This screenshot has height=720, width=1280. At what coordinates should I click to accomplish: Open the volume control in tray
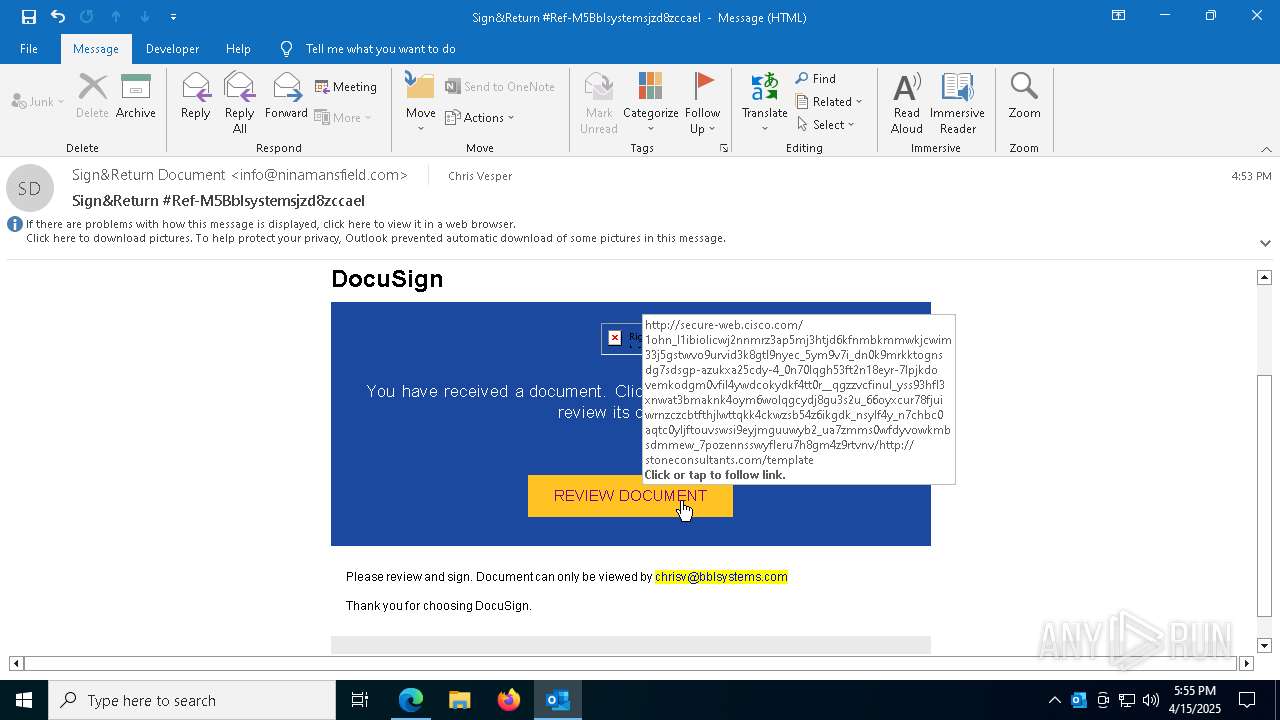1151,700
